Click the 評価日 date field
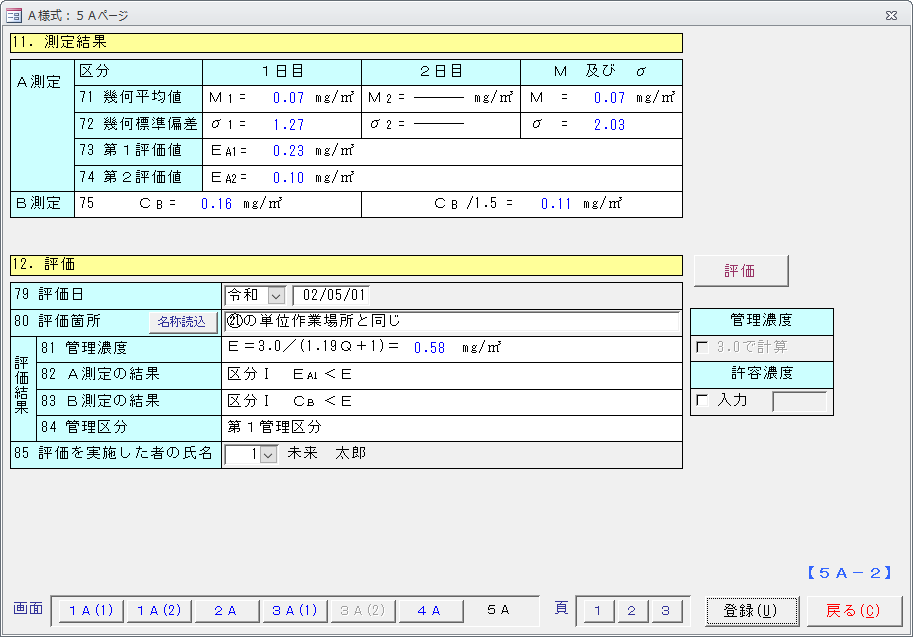Screen dimensions: 913x637 330,296
